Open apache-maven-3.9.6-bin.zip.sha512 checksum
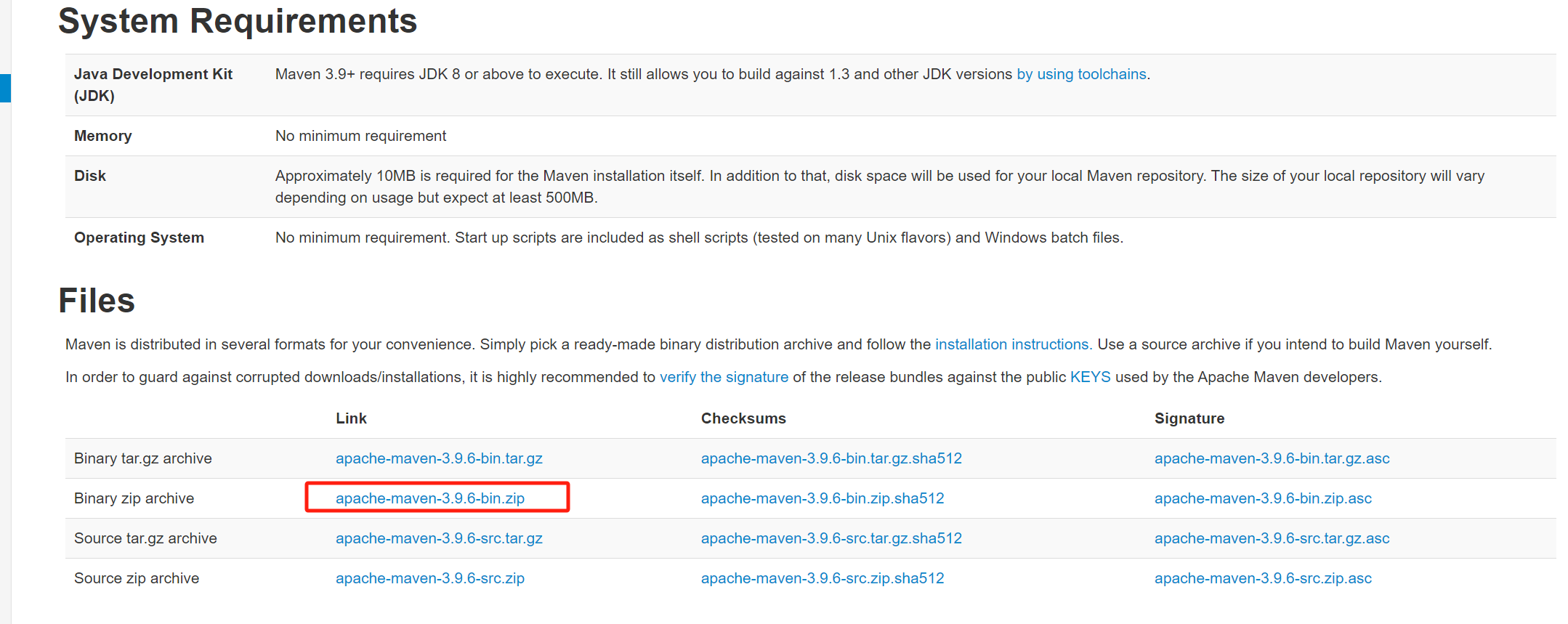The width and height of the screenshot is (1568, 624). coord(823,498)
